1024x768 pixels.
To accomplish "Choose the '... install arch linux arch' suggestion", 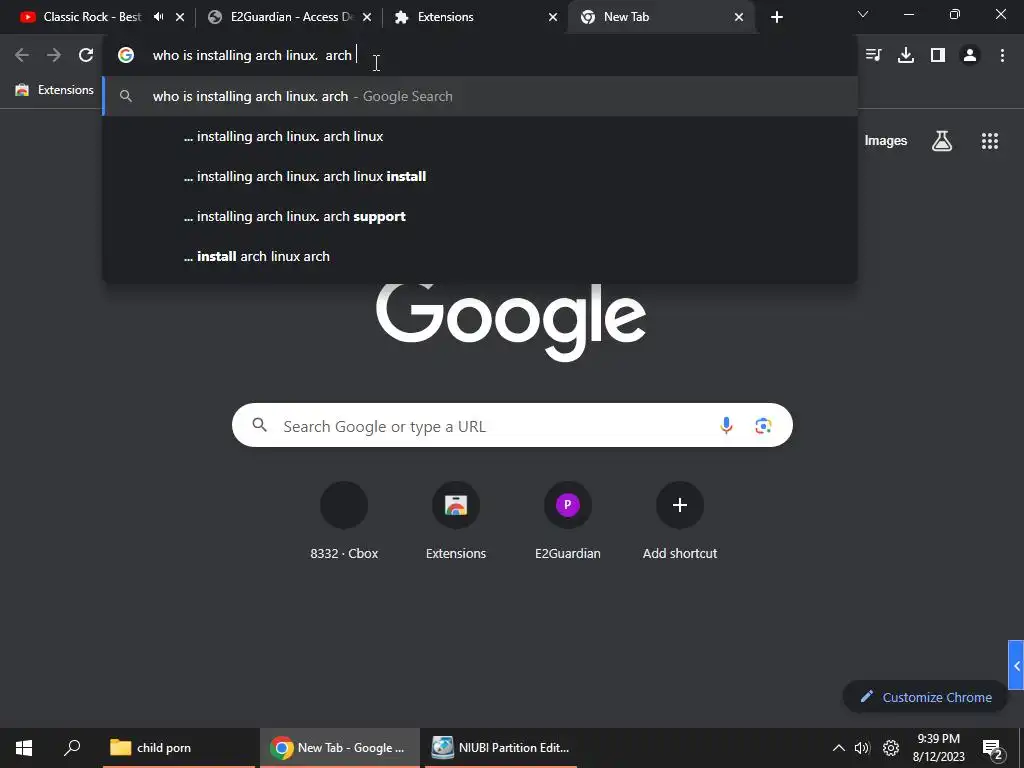I will 480,256.
